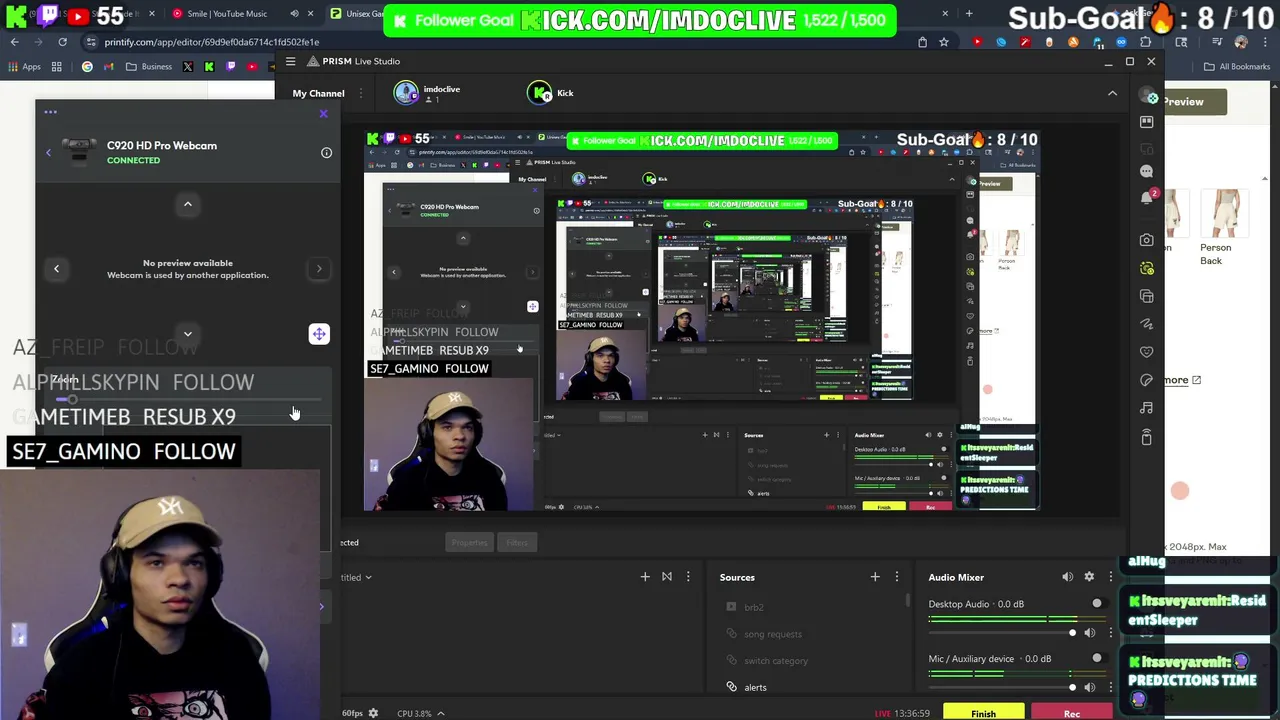
Task: Mute all audio via Audio Mixer speaker icon
Action: click(x=1067, y=577)
